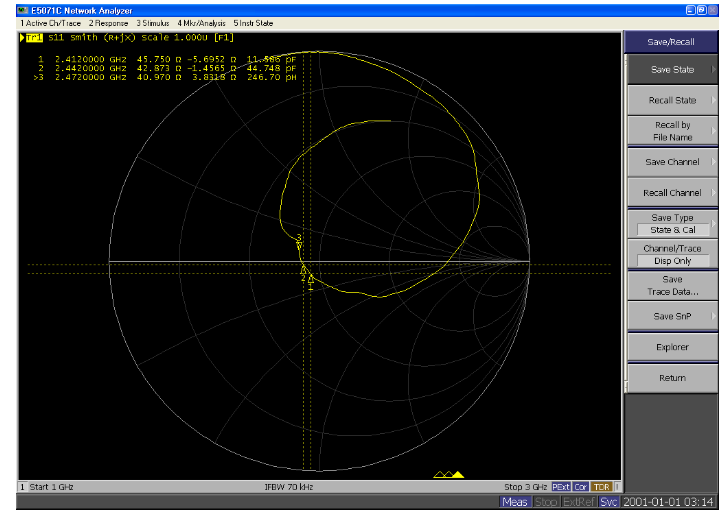Click active marker 3 row 2.4720000 GHz
Image resolution: width=723 pixels, height=514 pixels.
(x=165, y=77)
